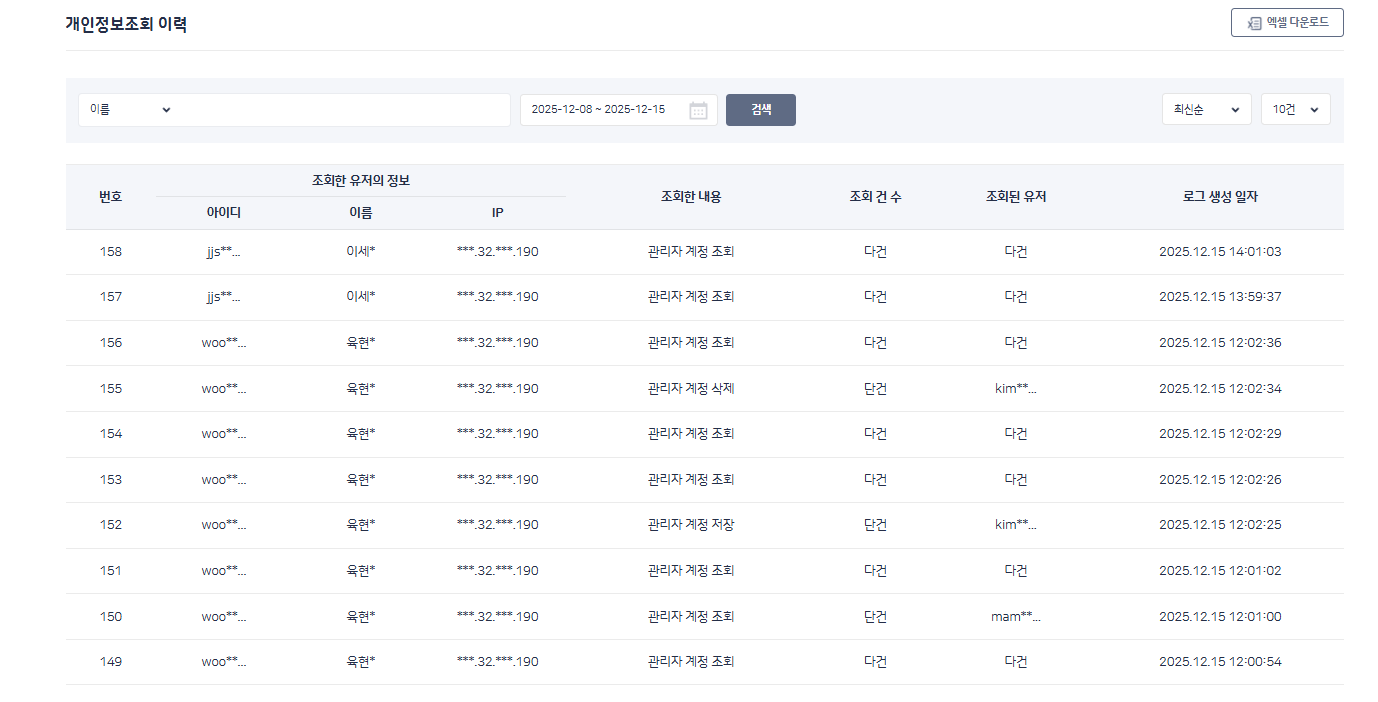This screenshot has width=1378, height=702.
Task: Click the 엑셀 다운로드 button
Action: 1286,22
